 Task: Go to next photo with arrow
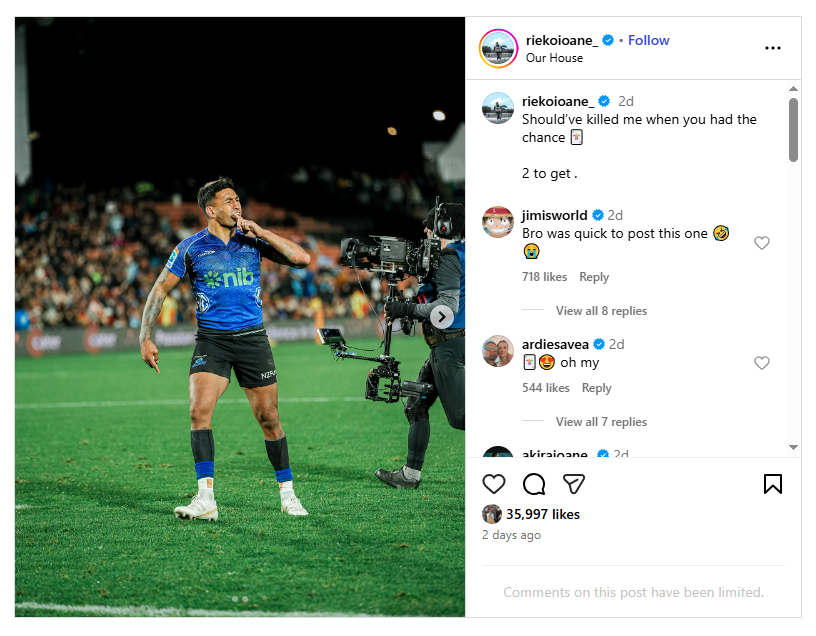pyautogui.click(x=442, y=317)
